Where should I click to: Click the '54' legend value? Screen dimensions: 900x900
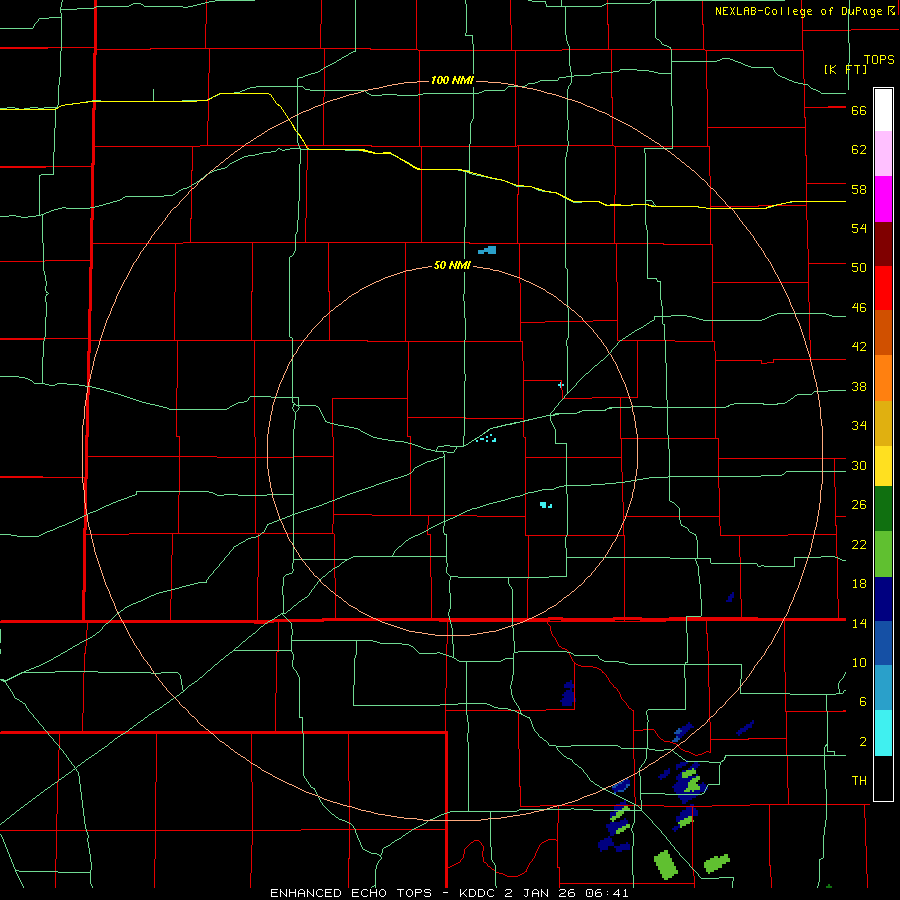859,228
